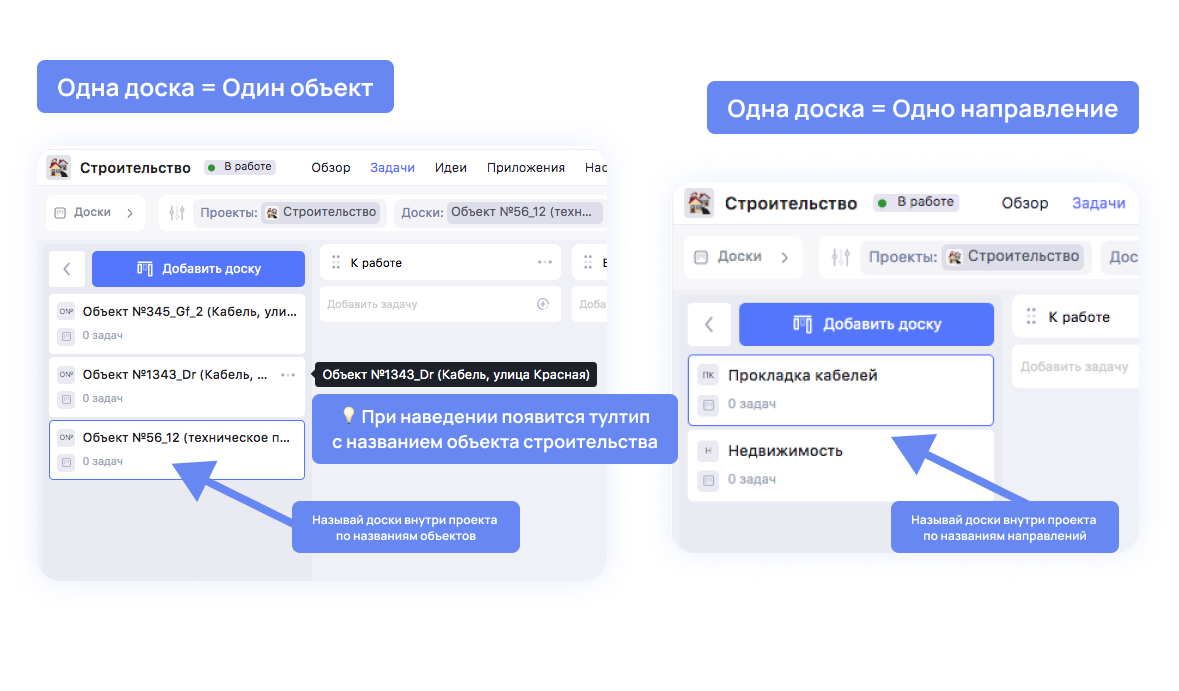Collapse board list with left panel back chevron

(x=67, y=269)
